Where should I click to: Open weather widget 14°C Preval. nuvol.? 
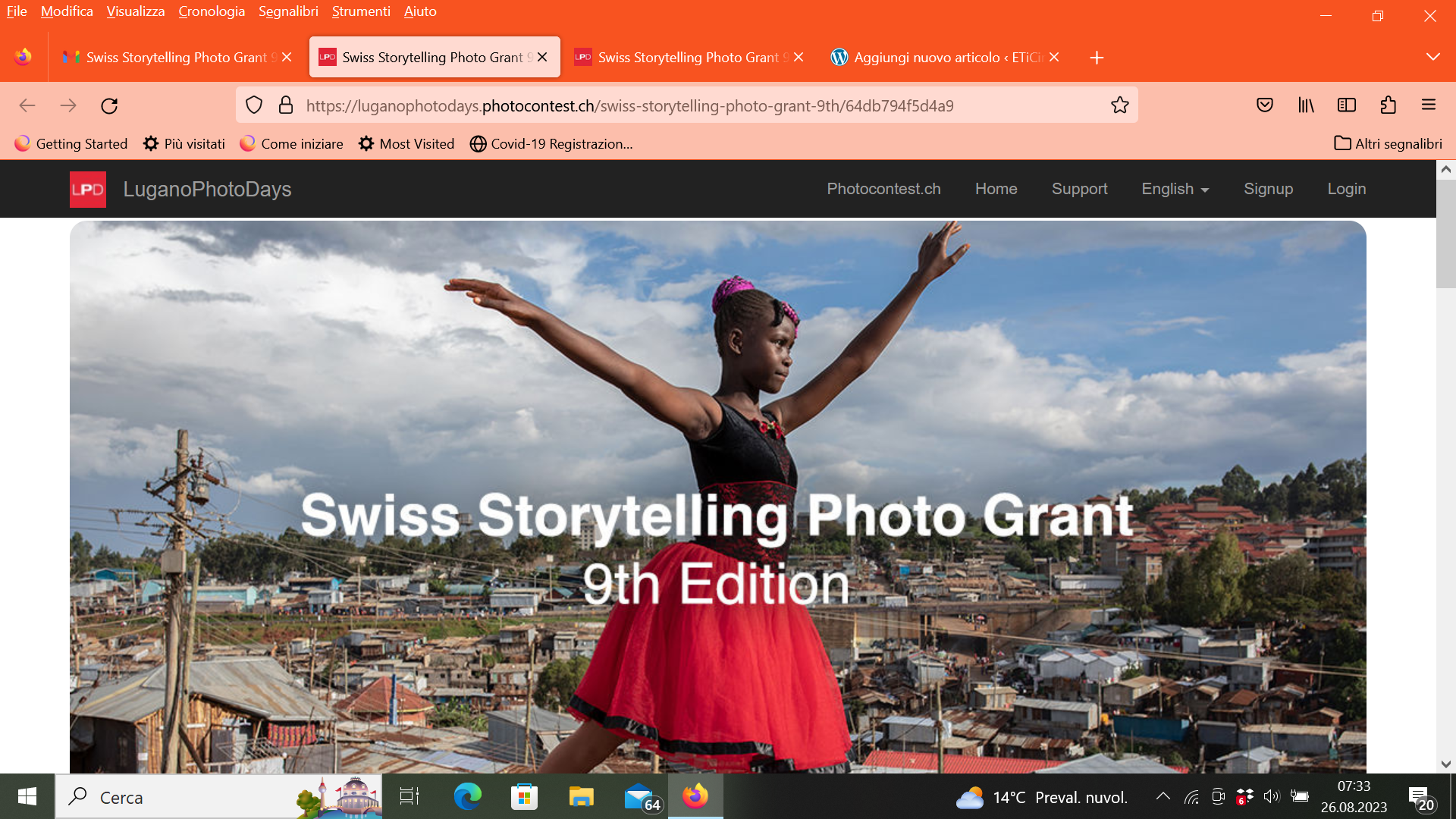click(x=1042, y=797)
